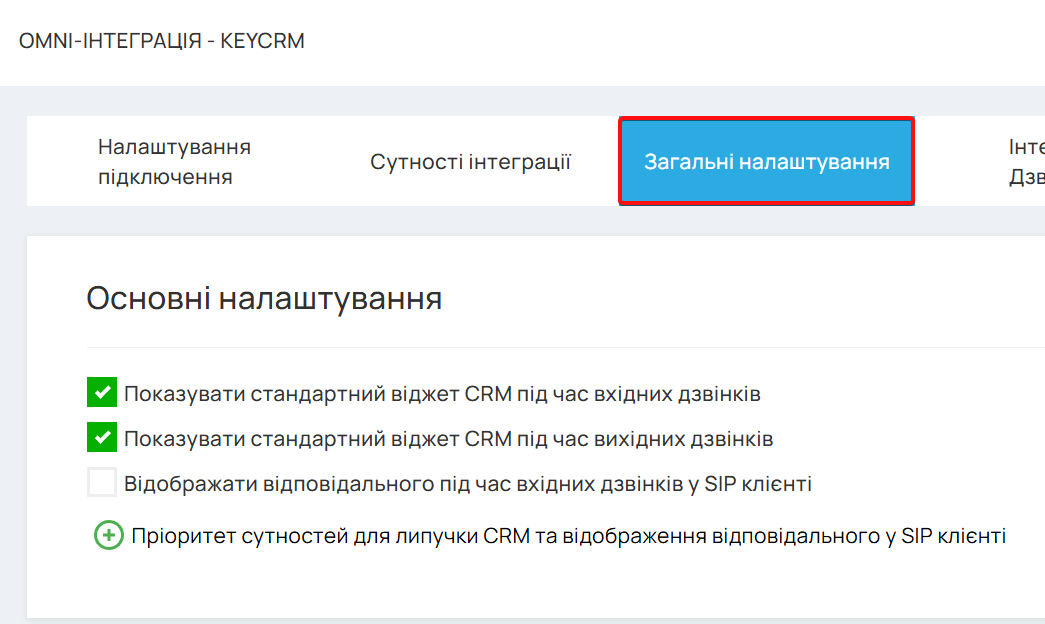Open the partially visible Інте… tab at right edge

[x=1026, y=161]
